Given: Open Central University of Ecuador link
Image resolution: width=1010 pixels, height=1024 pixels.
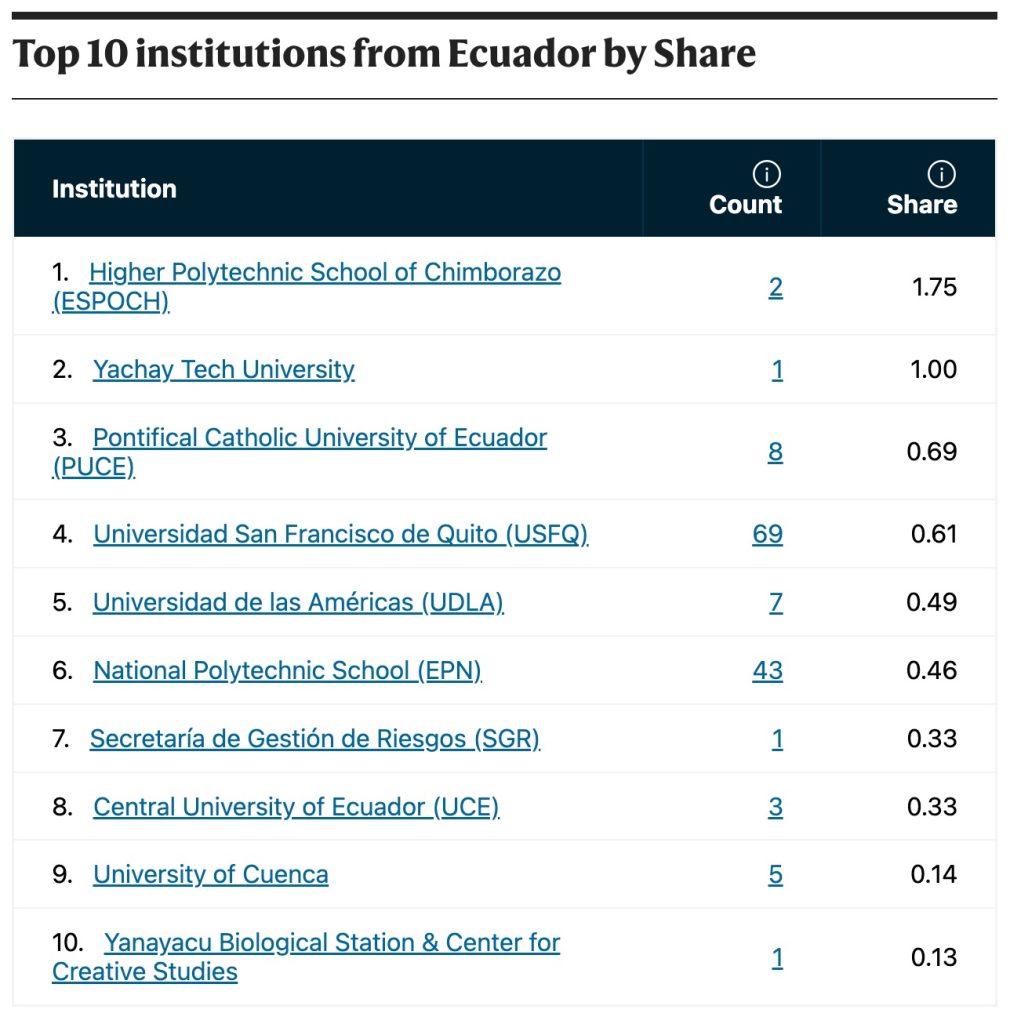Looking at the screenshot, I should pos(296,807).
